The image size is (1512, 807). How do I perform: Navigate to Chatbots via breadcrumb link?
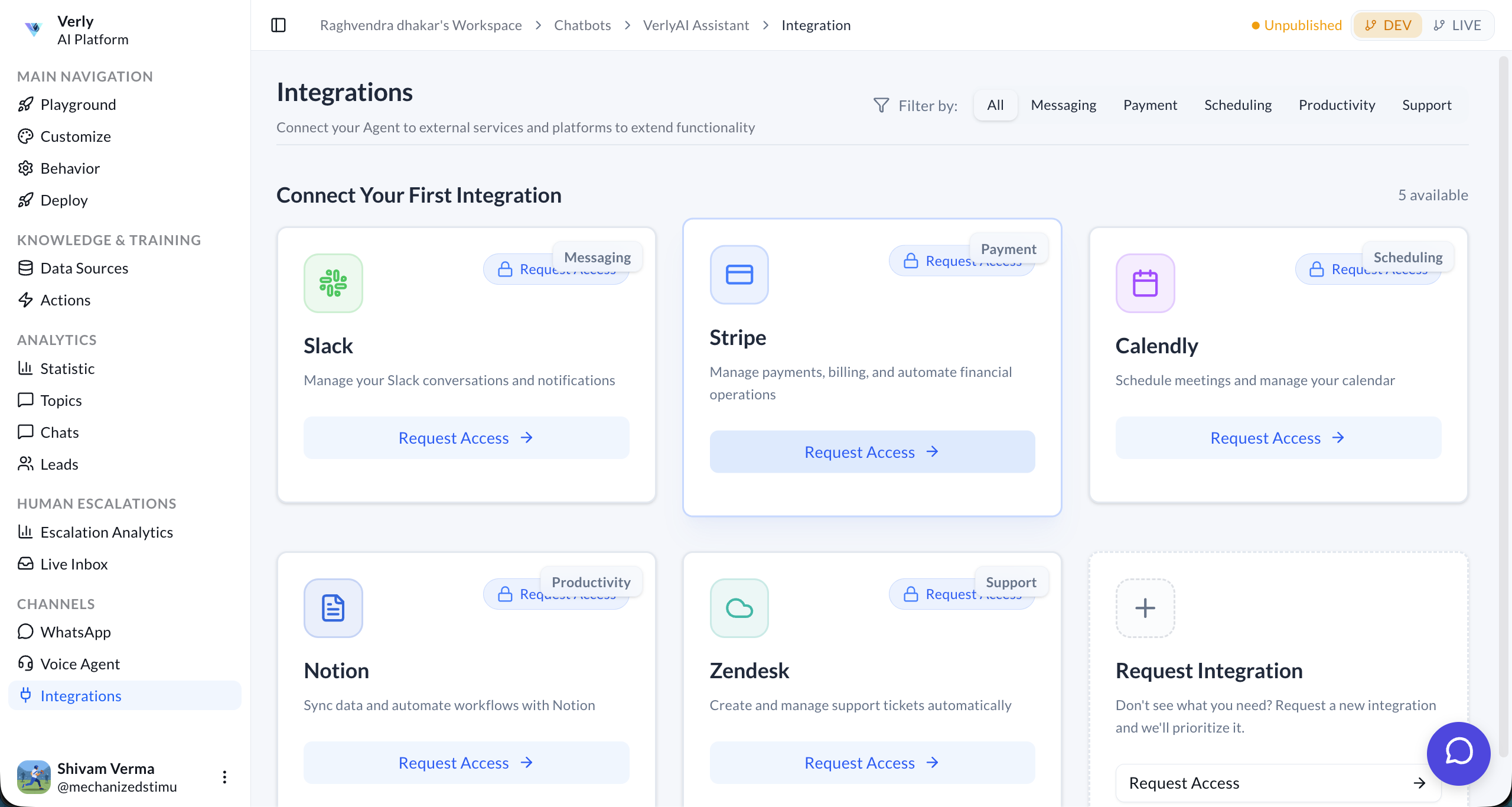tap(582, 25)
